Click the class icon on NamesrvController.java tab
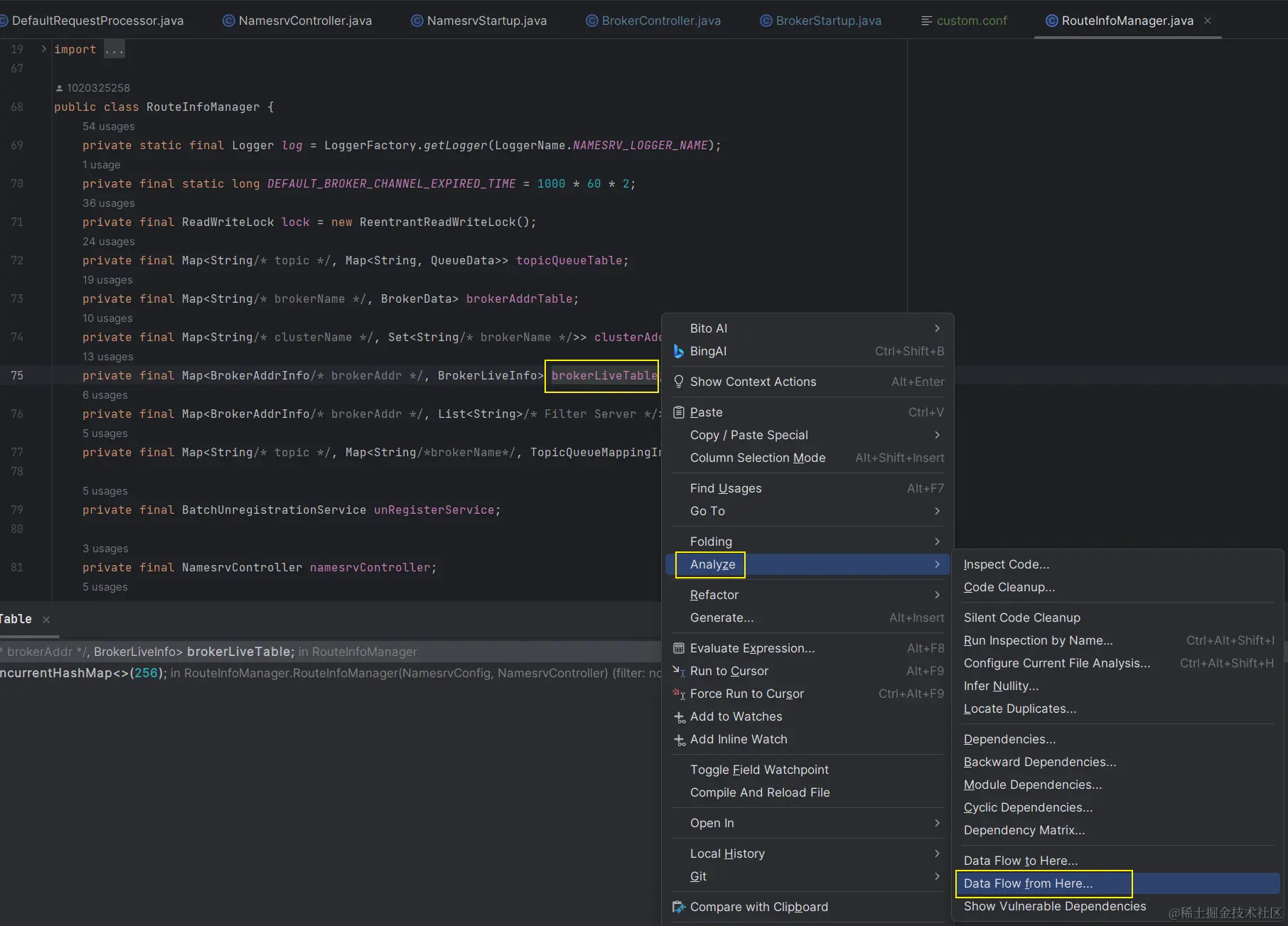This screenshot has height=926, width=1288. (x=229, y=21)
